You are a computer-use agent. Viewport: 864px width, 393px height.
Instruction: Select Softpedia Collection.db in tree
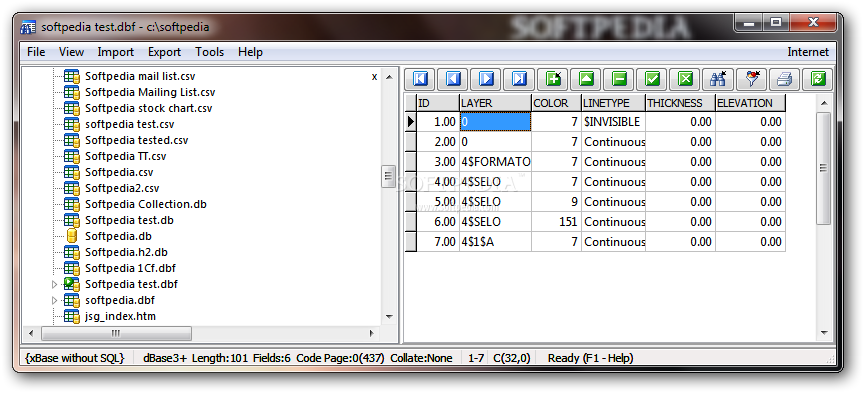click(x=145, y=204)
